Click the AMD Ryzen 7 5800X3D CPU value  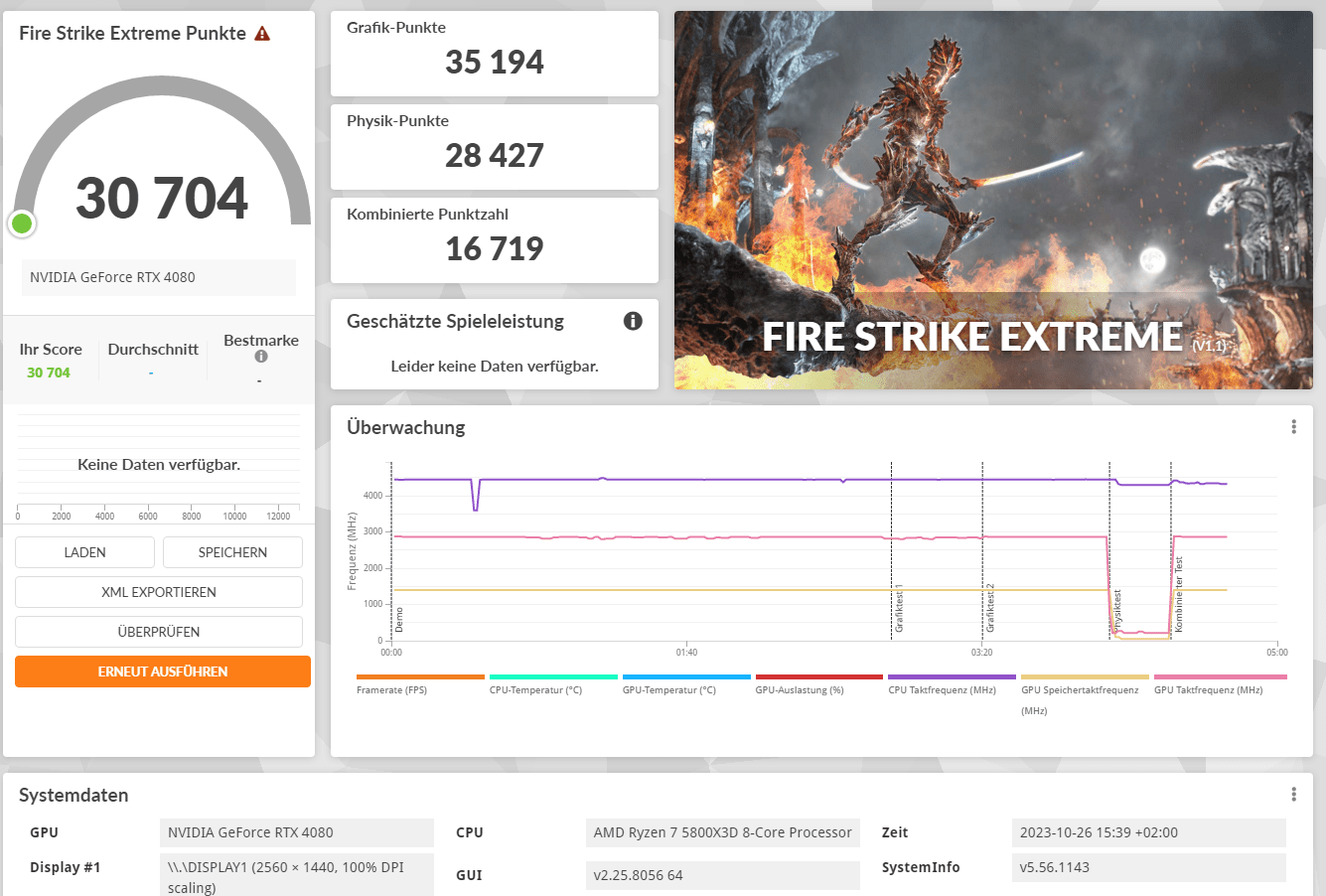723,832
